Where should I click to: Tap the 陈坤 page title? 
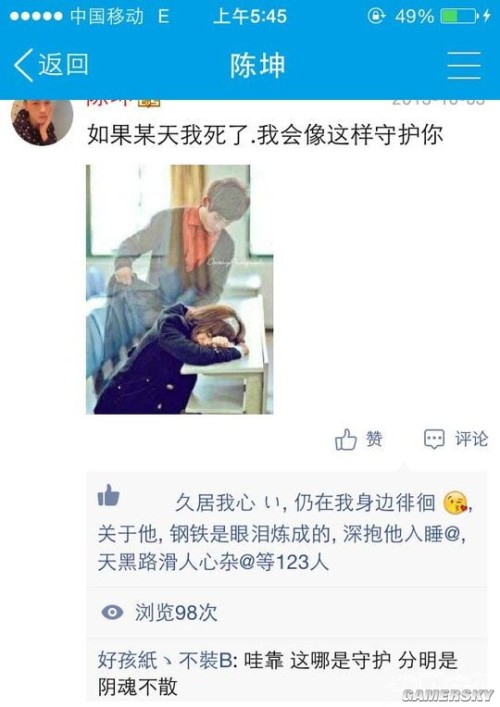click(258, 65)
